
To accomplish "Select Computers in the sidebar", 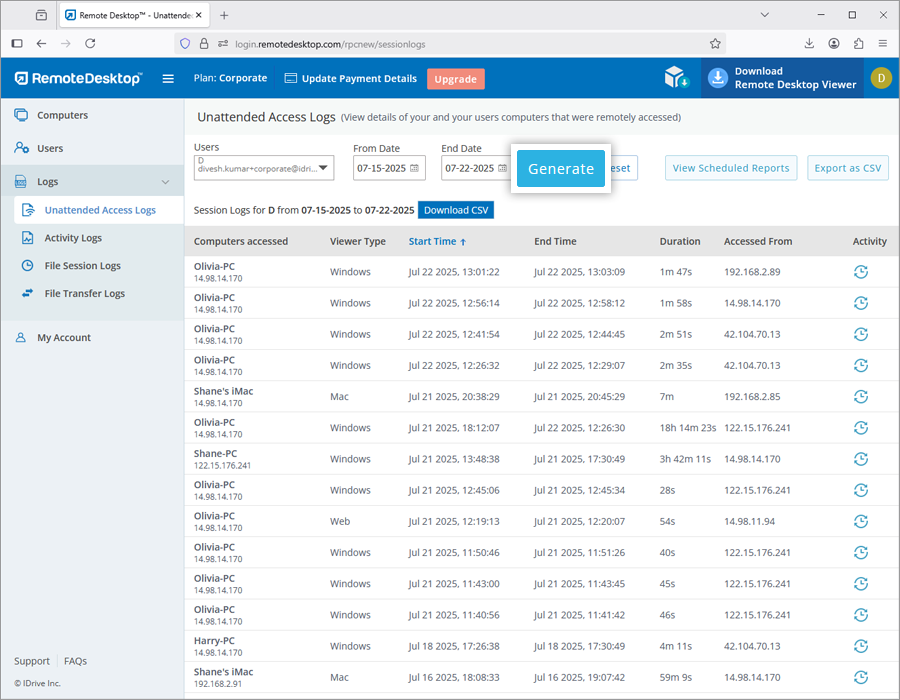I will click(62, 115).
